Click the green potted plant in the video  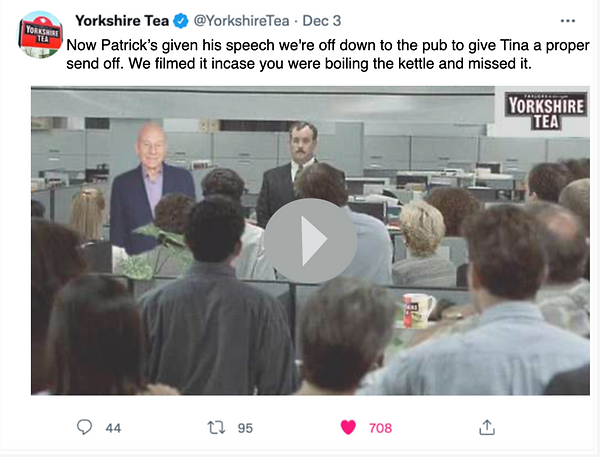tap(153, 253)
